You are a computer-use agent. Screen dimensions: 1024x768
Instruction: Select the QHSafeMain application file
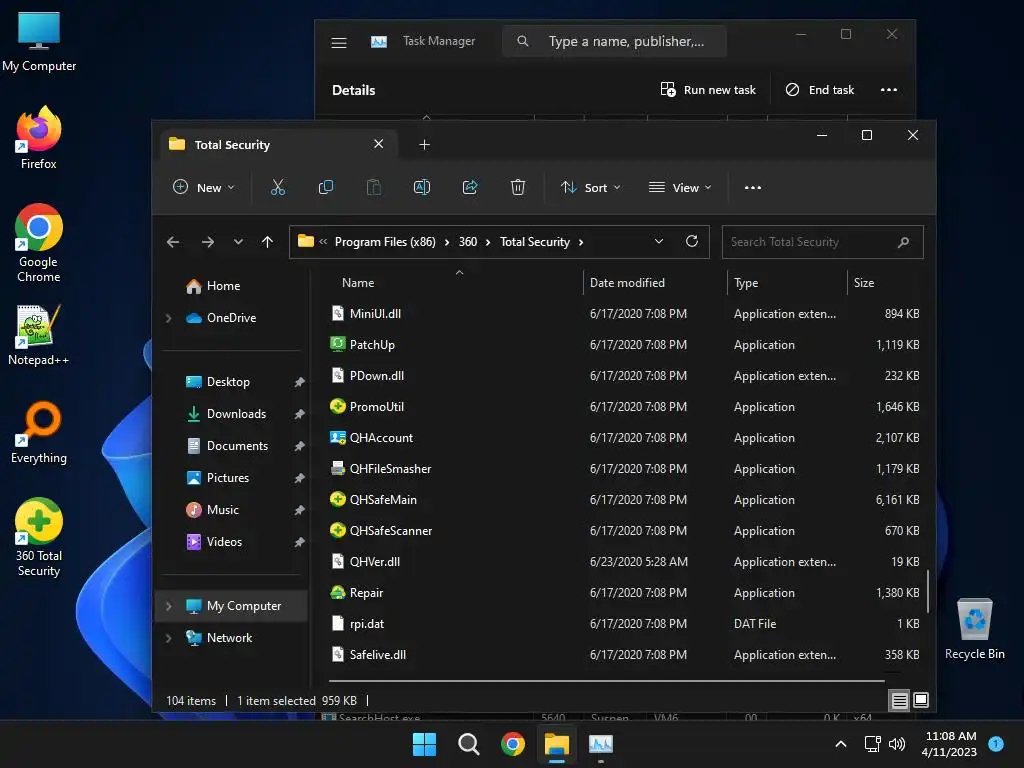[x=624, y=500]
